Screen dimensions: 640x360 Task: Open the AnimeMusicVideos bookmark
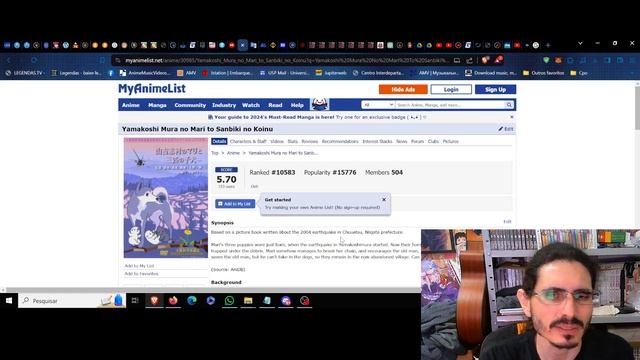144,73
